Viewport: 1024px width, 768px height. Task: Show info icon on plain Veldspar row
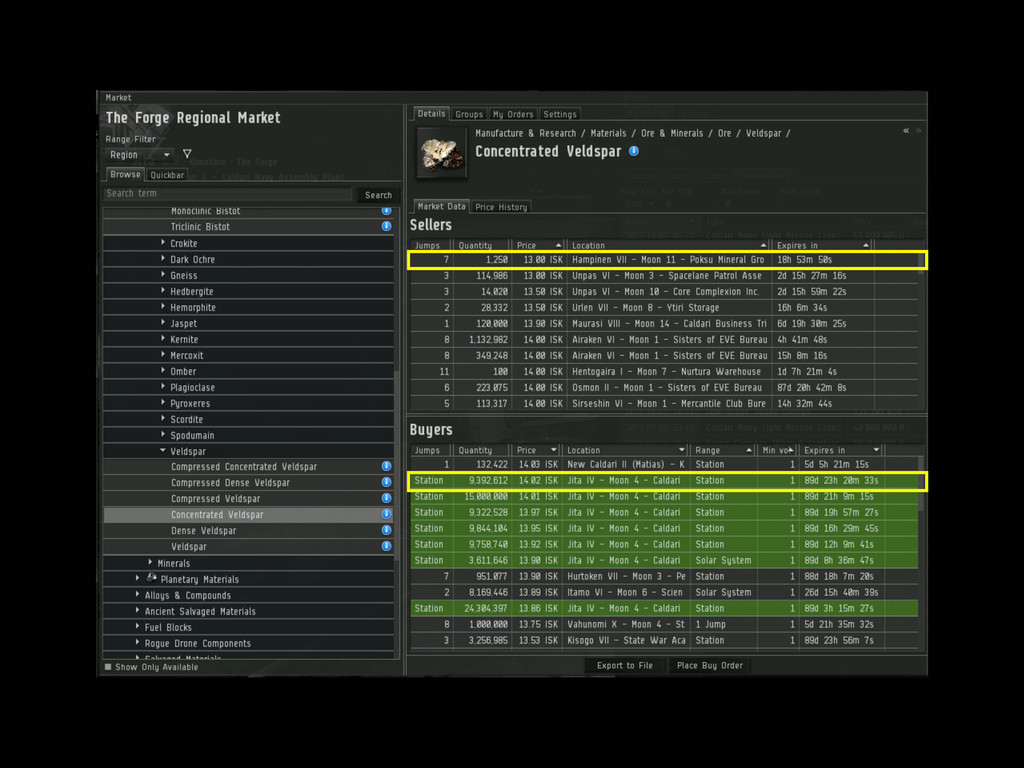coord(387,546)
